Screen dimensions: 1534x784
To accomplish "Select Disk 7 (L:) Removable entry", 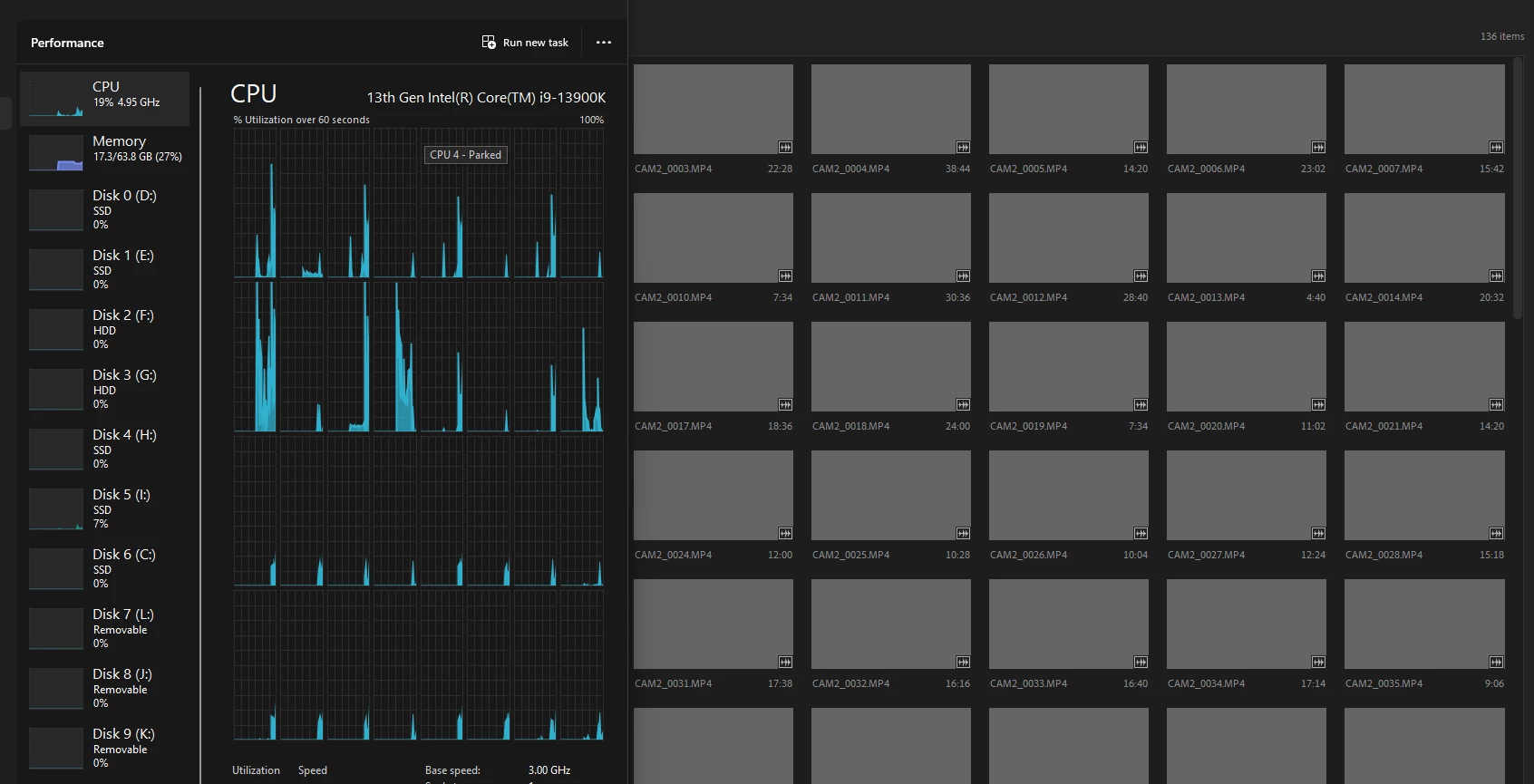I will [x=105, y=628].
